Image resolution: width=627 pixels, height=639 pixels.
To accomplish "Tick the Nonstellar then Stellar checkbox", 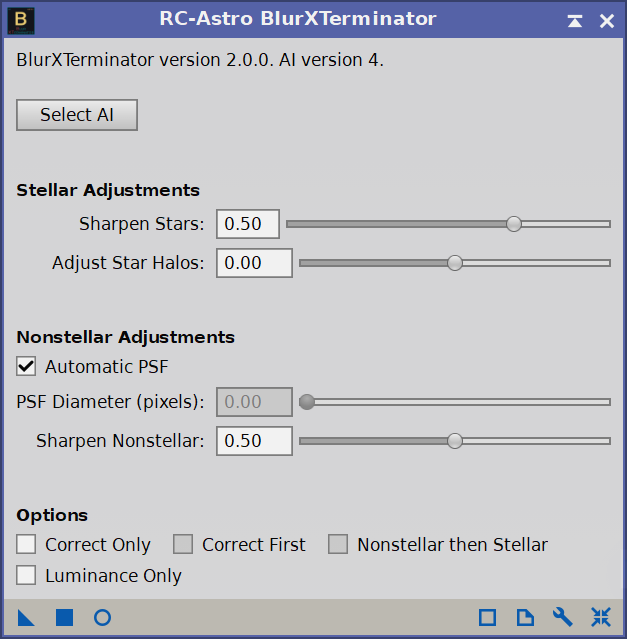I will point(338,545).
